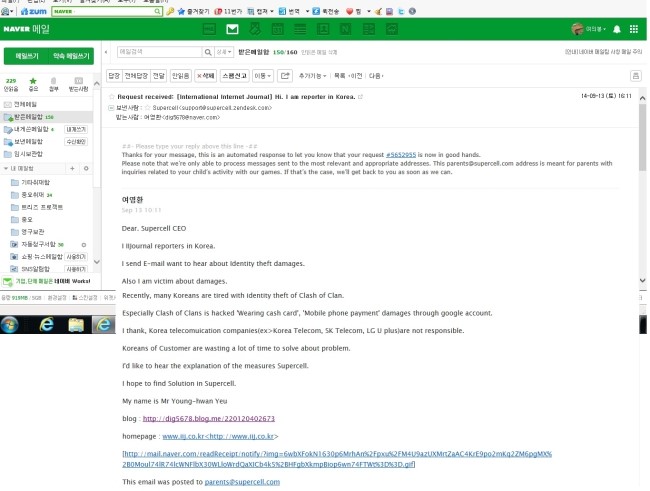
Task: Click the mail search input field
Action: tap(160, 52)
